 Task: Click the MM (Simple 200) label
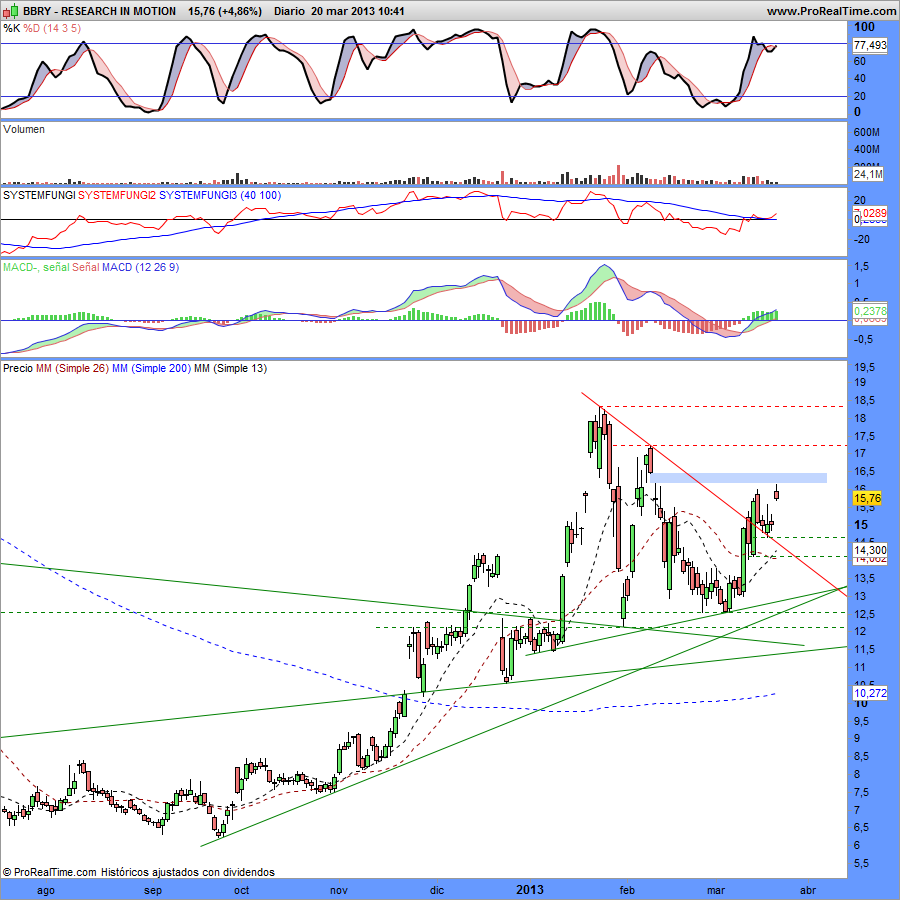pos(151,368)
